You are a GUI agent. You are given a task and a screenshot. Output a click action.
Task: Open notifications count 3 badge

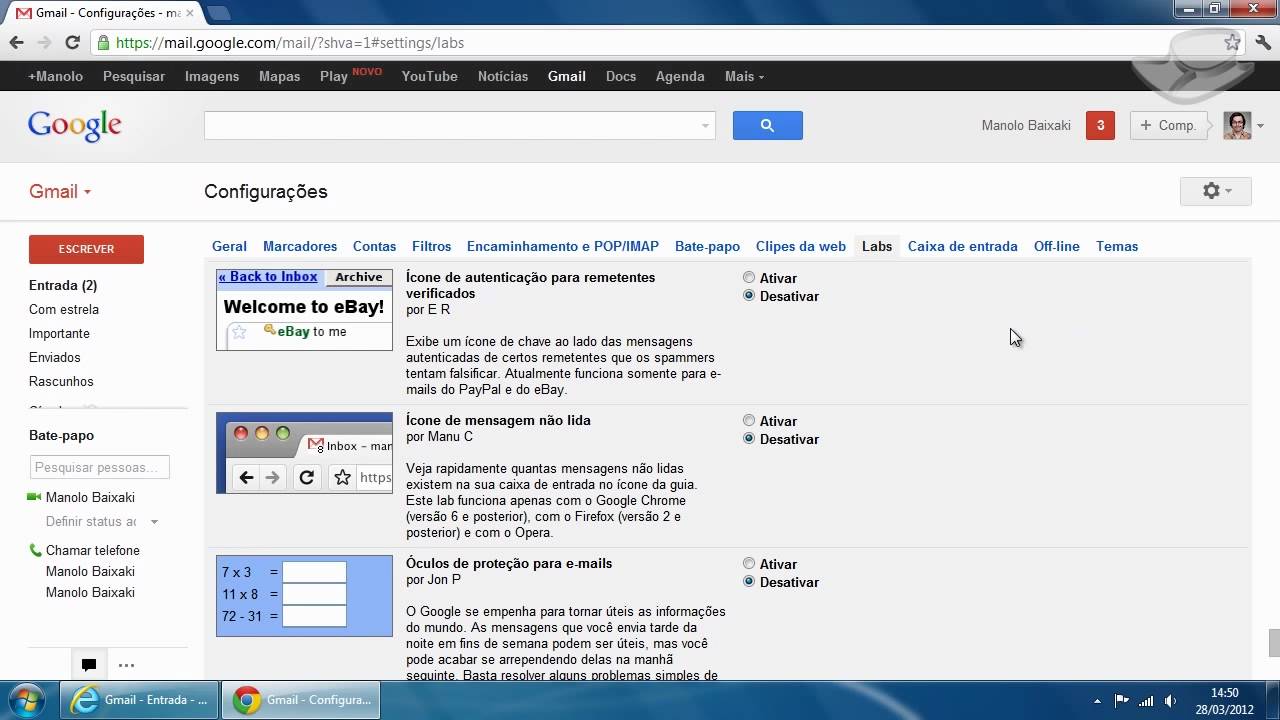(x=1100, y=125)
